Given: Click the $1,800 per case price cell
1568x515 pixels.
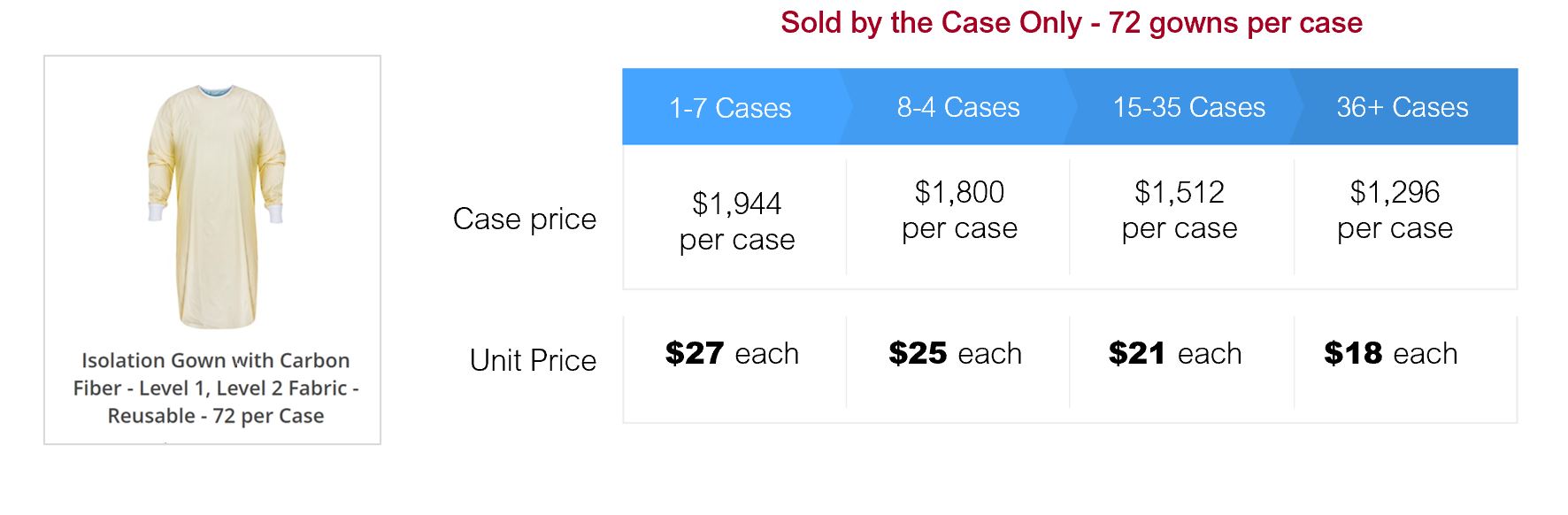Looking at the screenshot, I should 959,210.
